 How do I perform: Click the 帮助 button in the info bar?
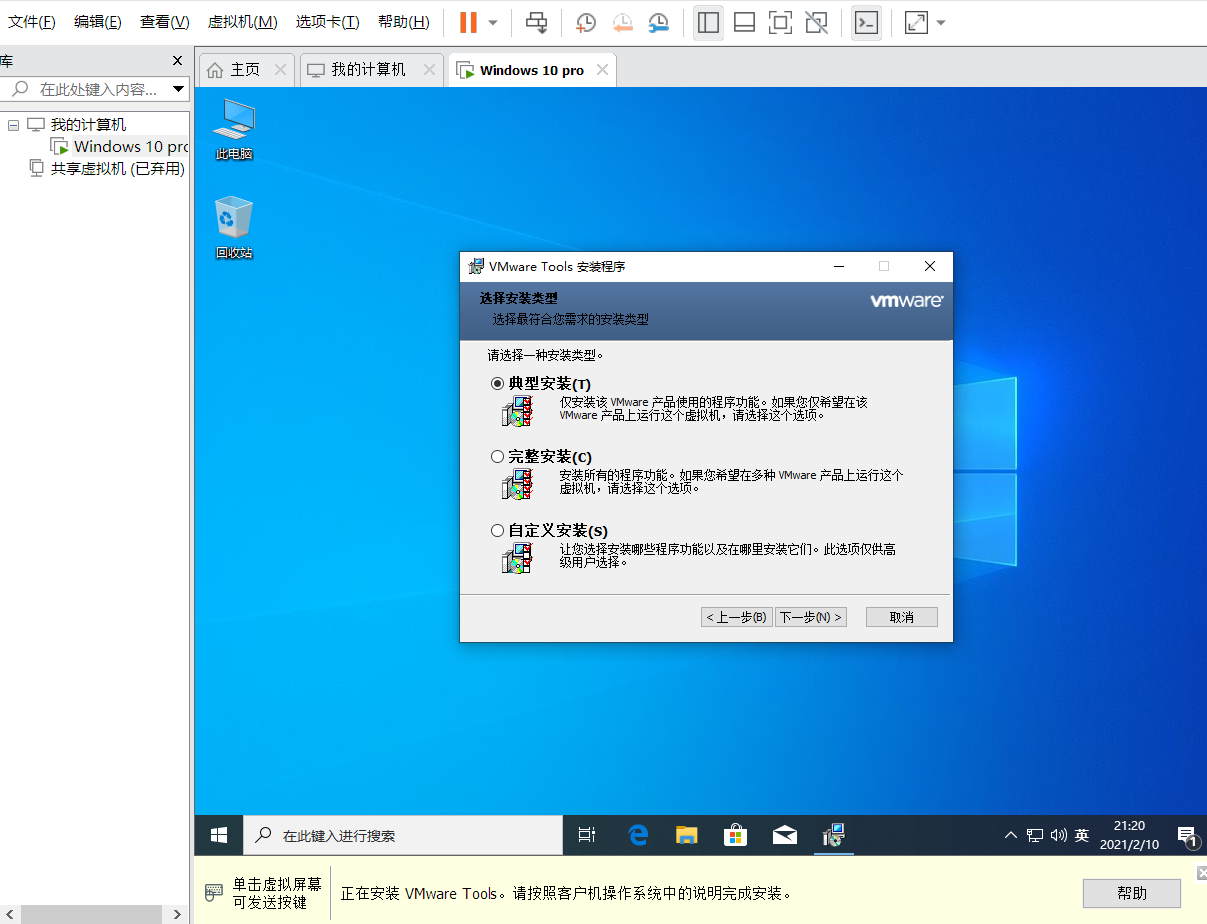1132,893
